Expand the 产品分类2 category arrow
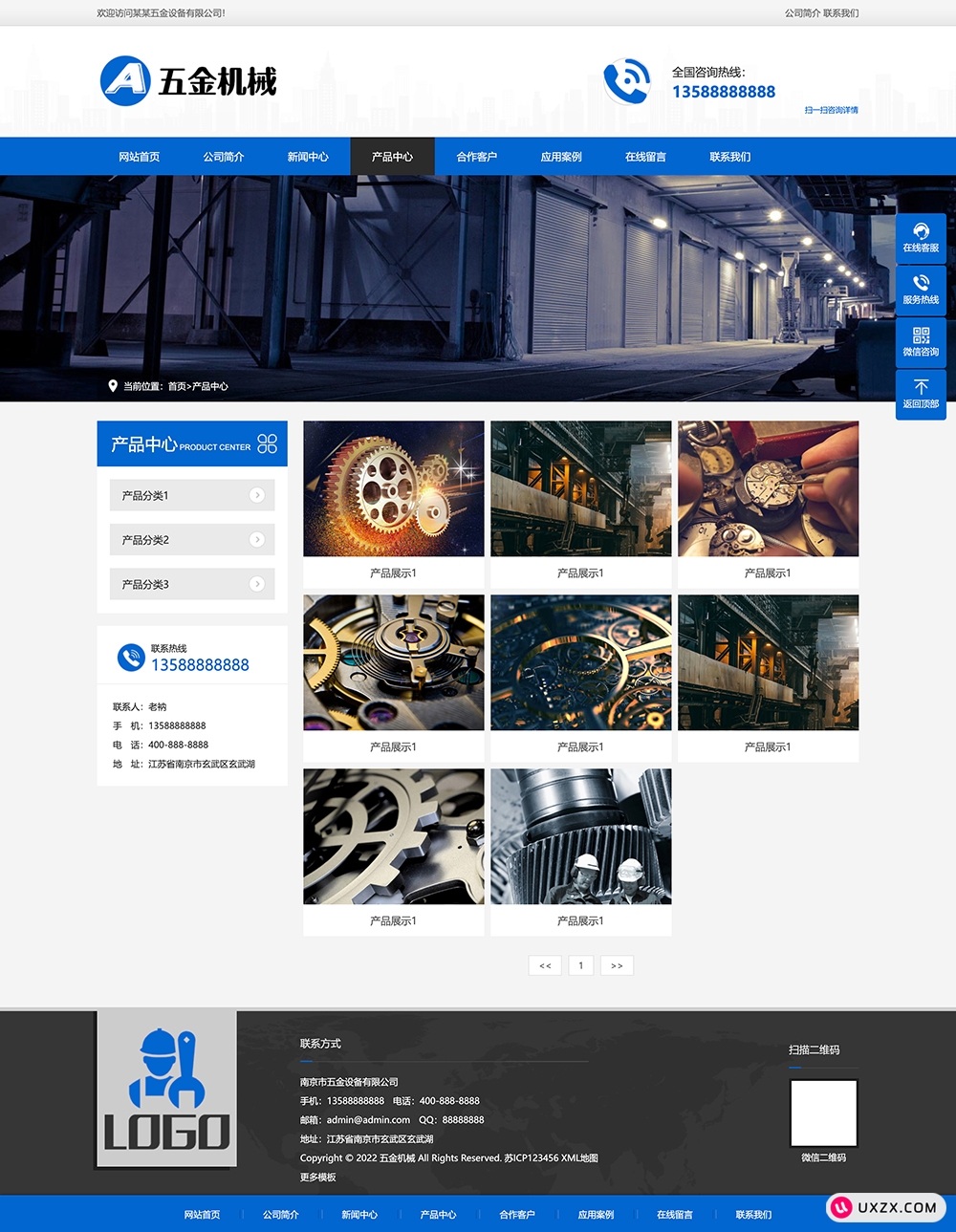Viewport: 956px width, 1232px height. [256, 540]
